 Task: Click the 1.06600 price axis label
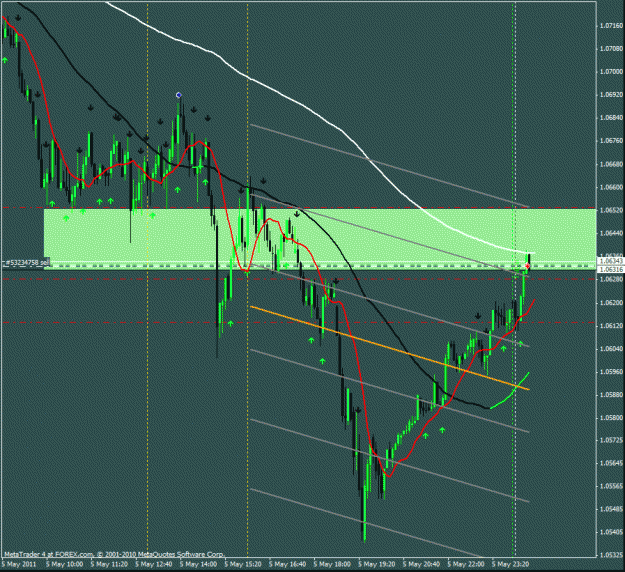pyautogui.click(x=611, y=187)
